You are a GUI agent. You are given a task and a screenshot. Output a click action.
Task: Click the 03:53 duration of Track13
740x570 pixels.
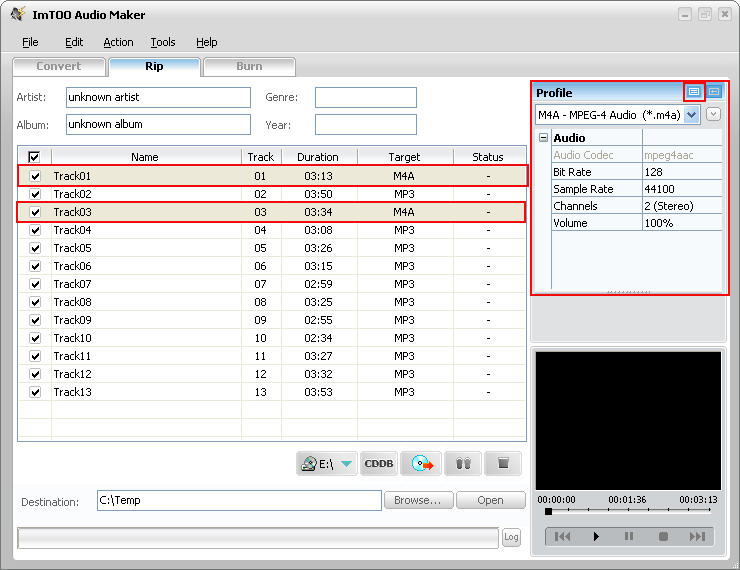[x=319, y=392]
